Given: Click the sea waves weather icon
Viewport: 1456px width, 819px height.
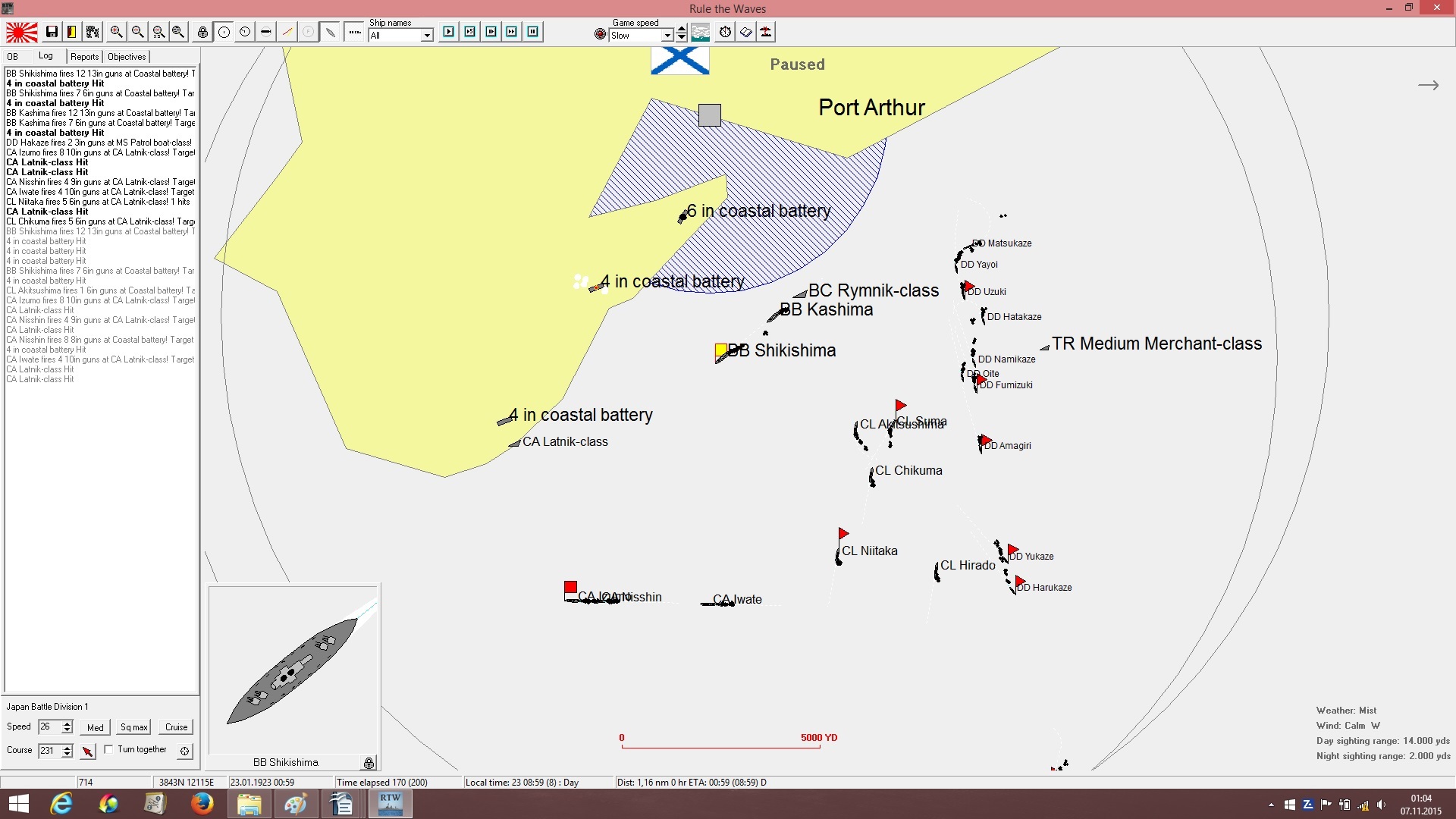Looking at the screenshot, I should pos(701,32).
